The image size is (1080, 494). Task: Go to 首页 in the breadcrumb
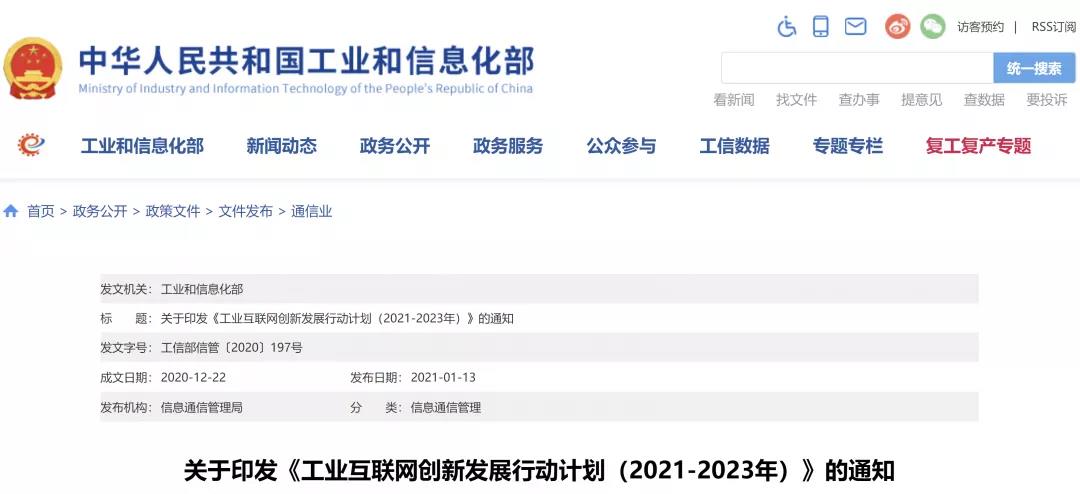[x=41, y=212]
